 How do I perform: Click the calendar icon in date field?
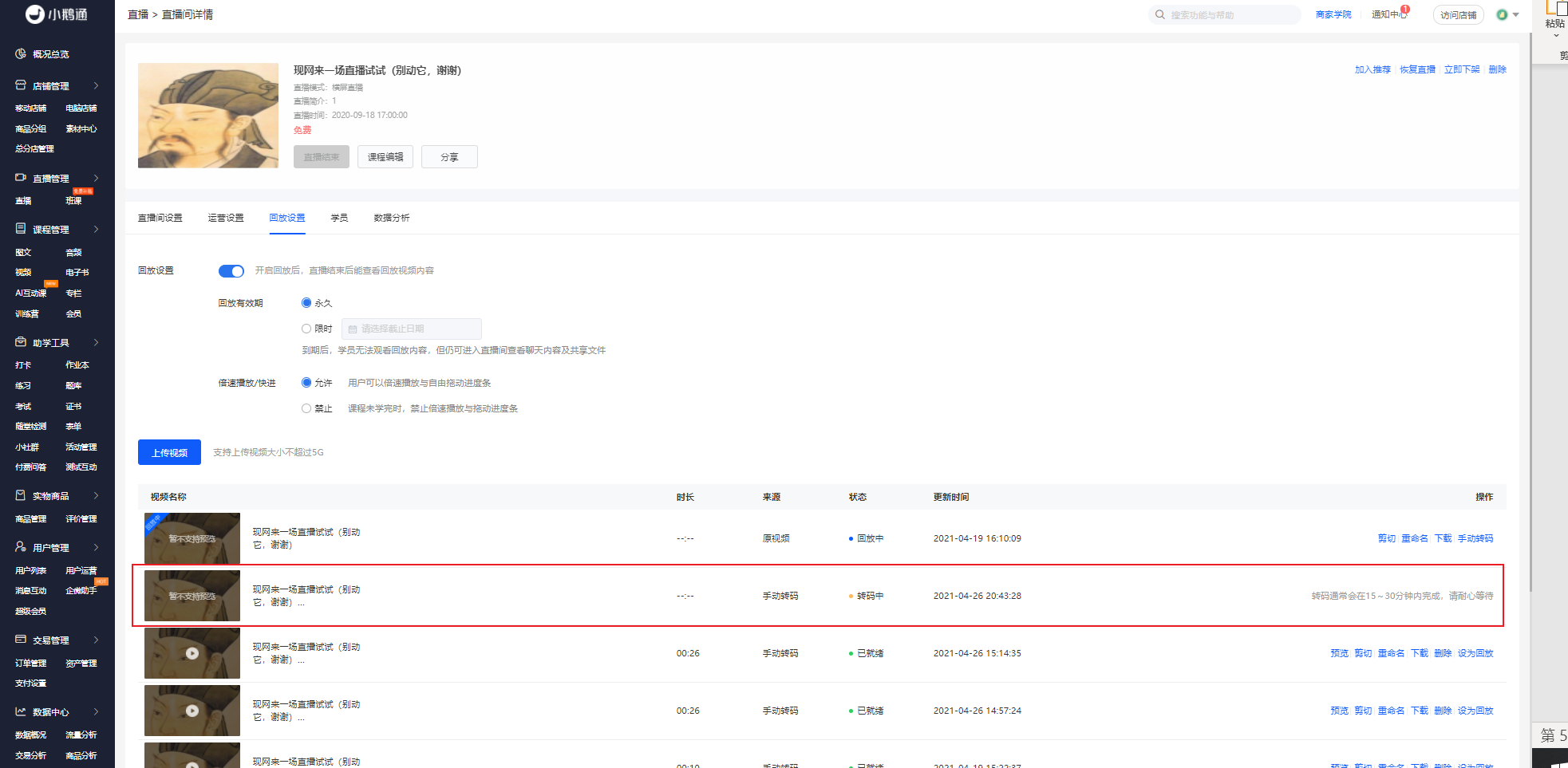click(x=353, y=329)
